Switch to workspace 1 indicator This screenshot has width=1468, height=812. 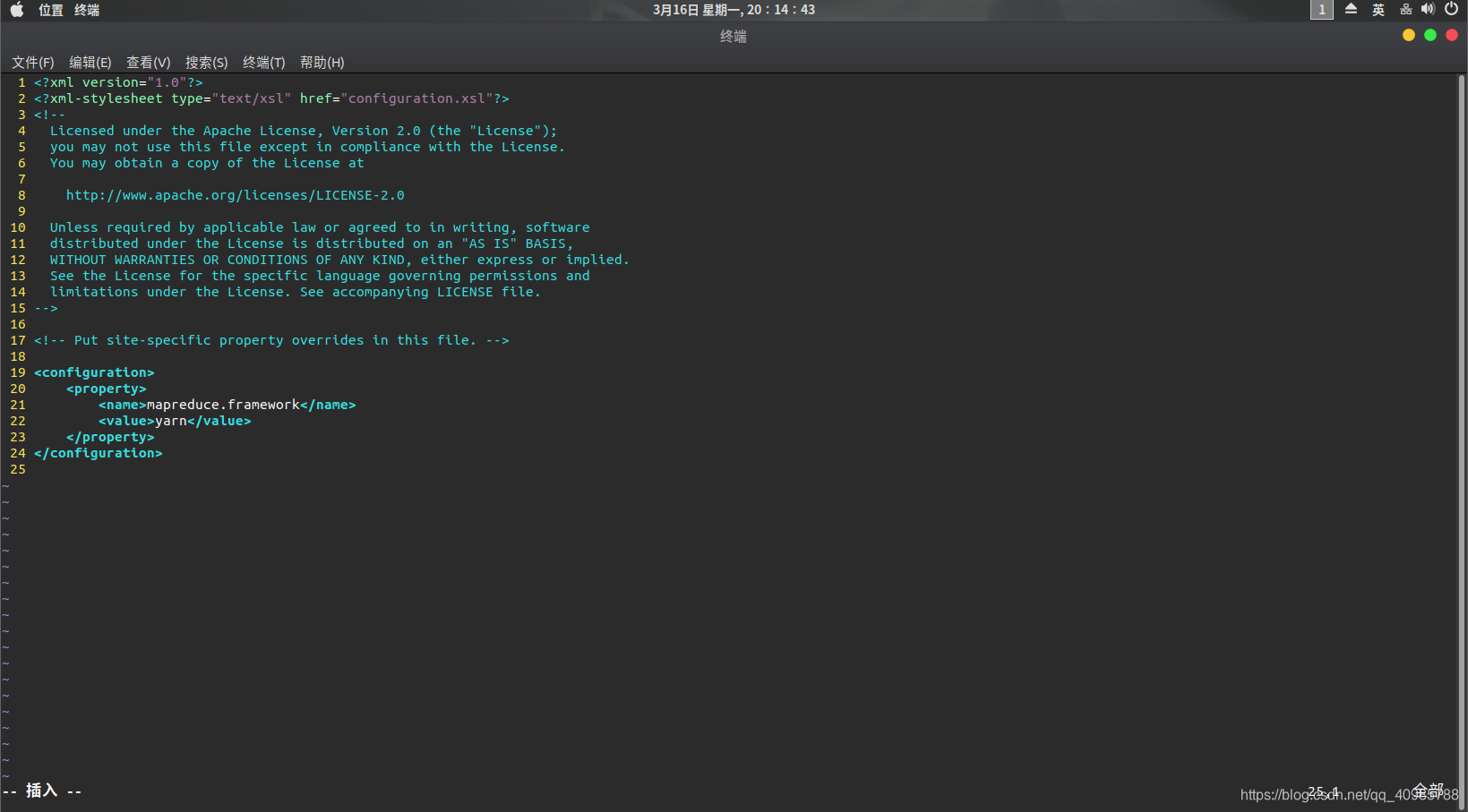[1322, 10]
